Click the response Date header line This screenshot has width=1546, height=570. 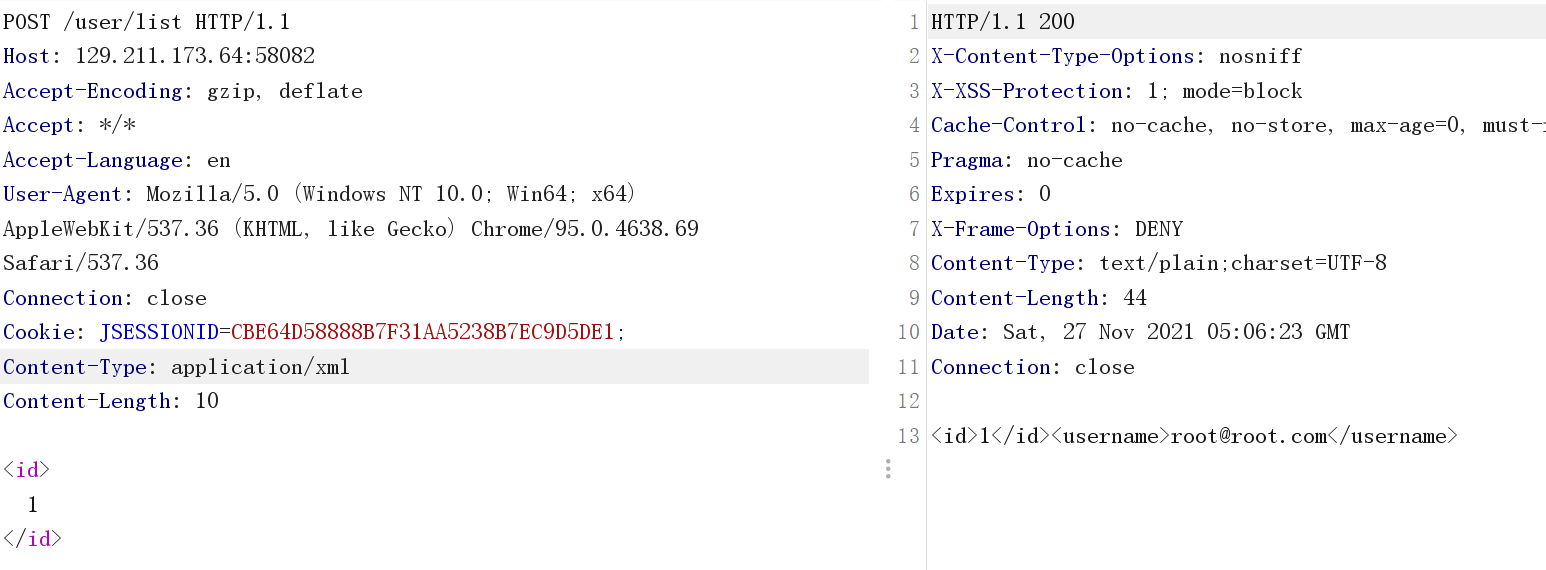(1141, 332)
